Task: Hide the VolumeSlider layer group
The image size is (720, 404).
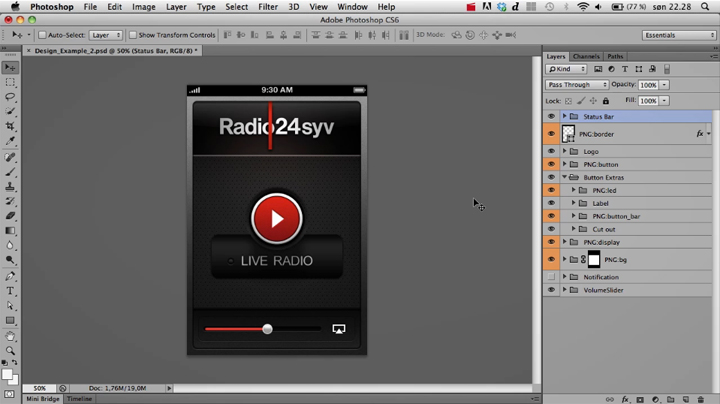Action: [x=551, y=290]
